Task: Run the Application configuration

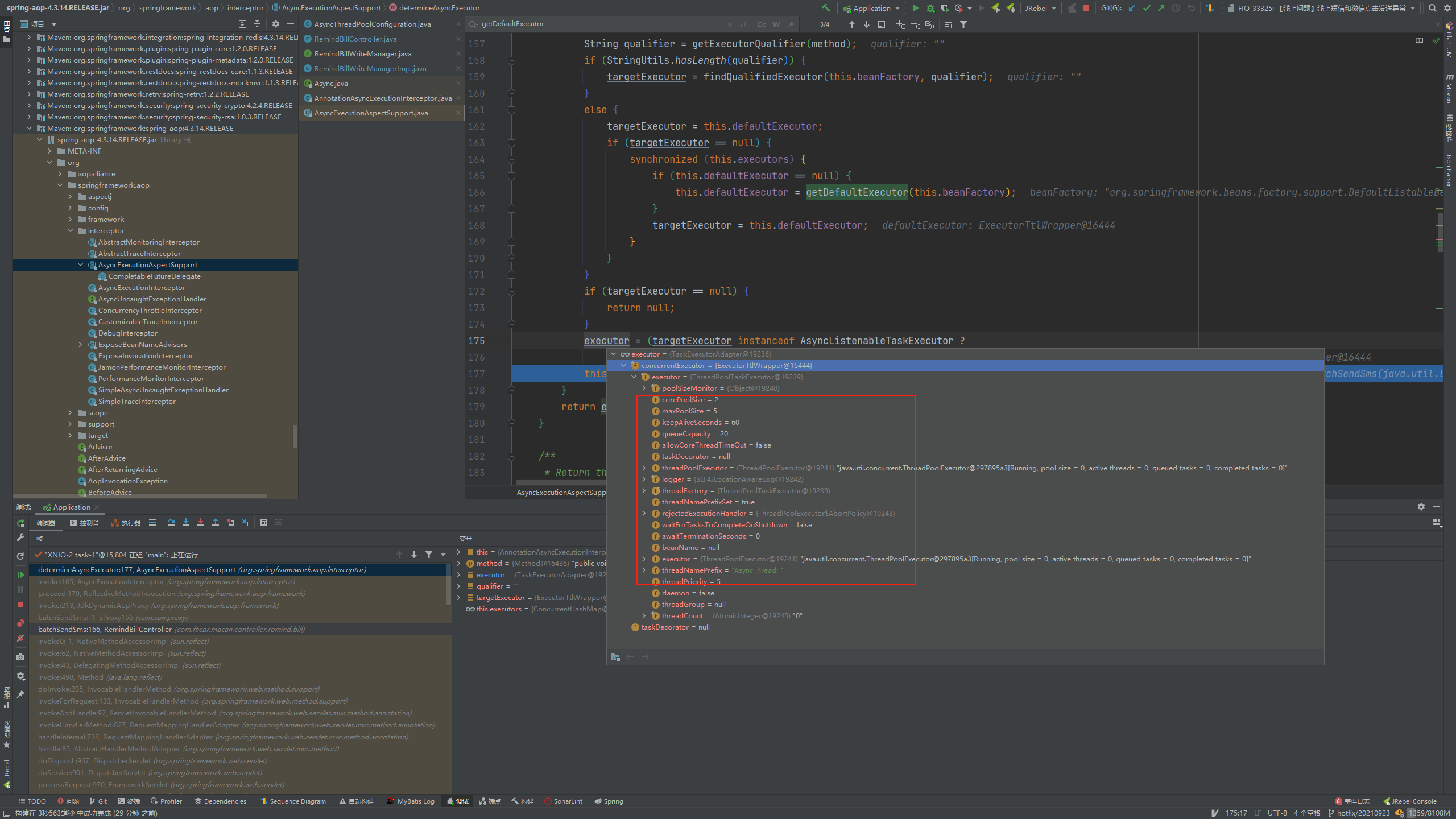Action: (916, 8)
